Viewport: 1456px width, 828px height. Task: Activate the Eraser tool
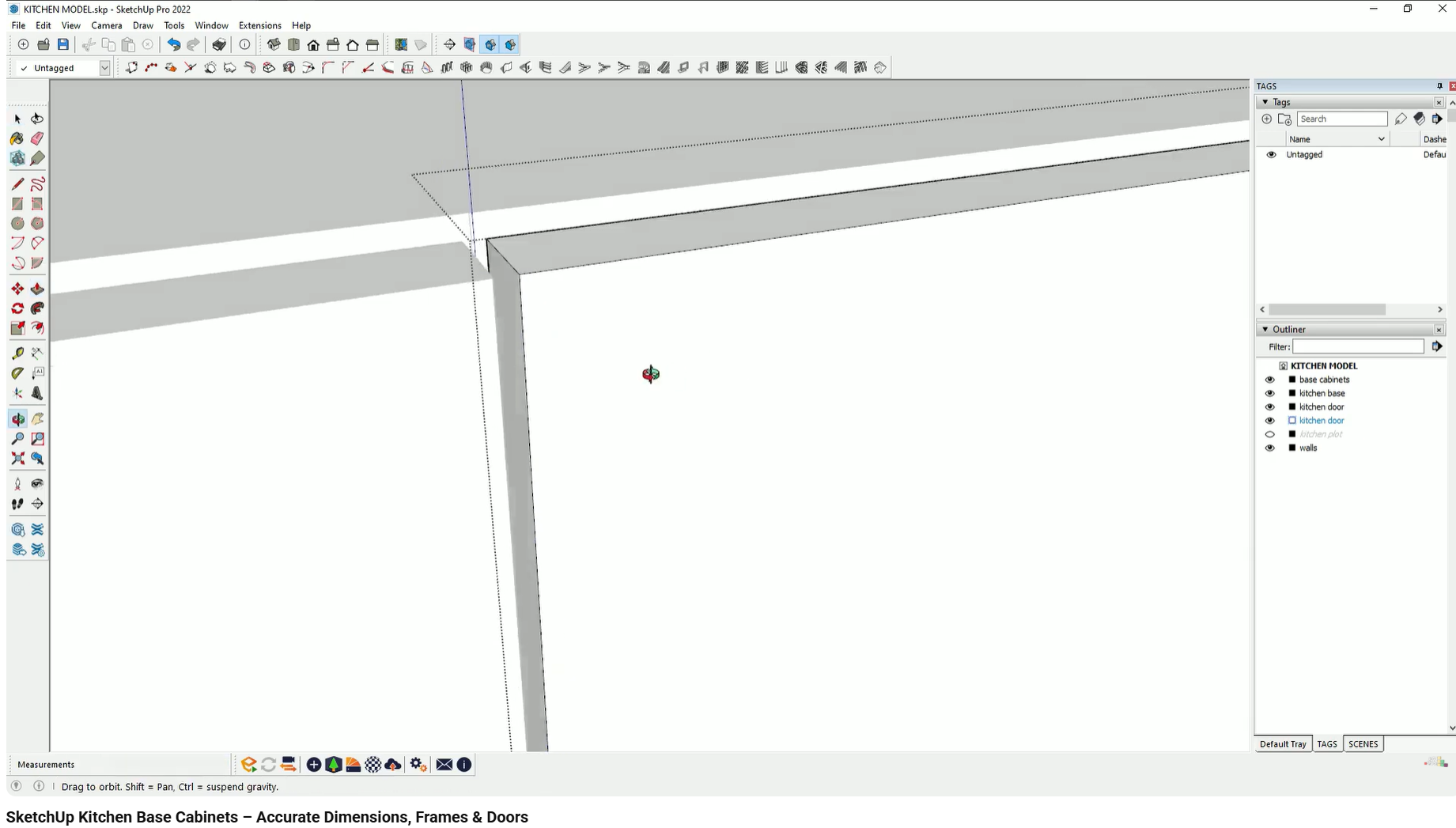[x=37, y=138]
